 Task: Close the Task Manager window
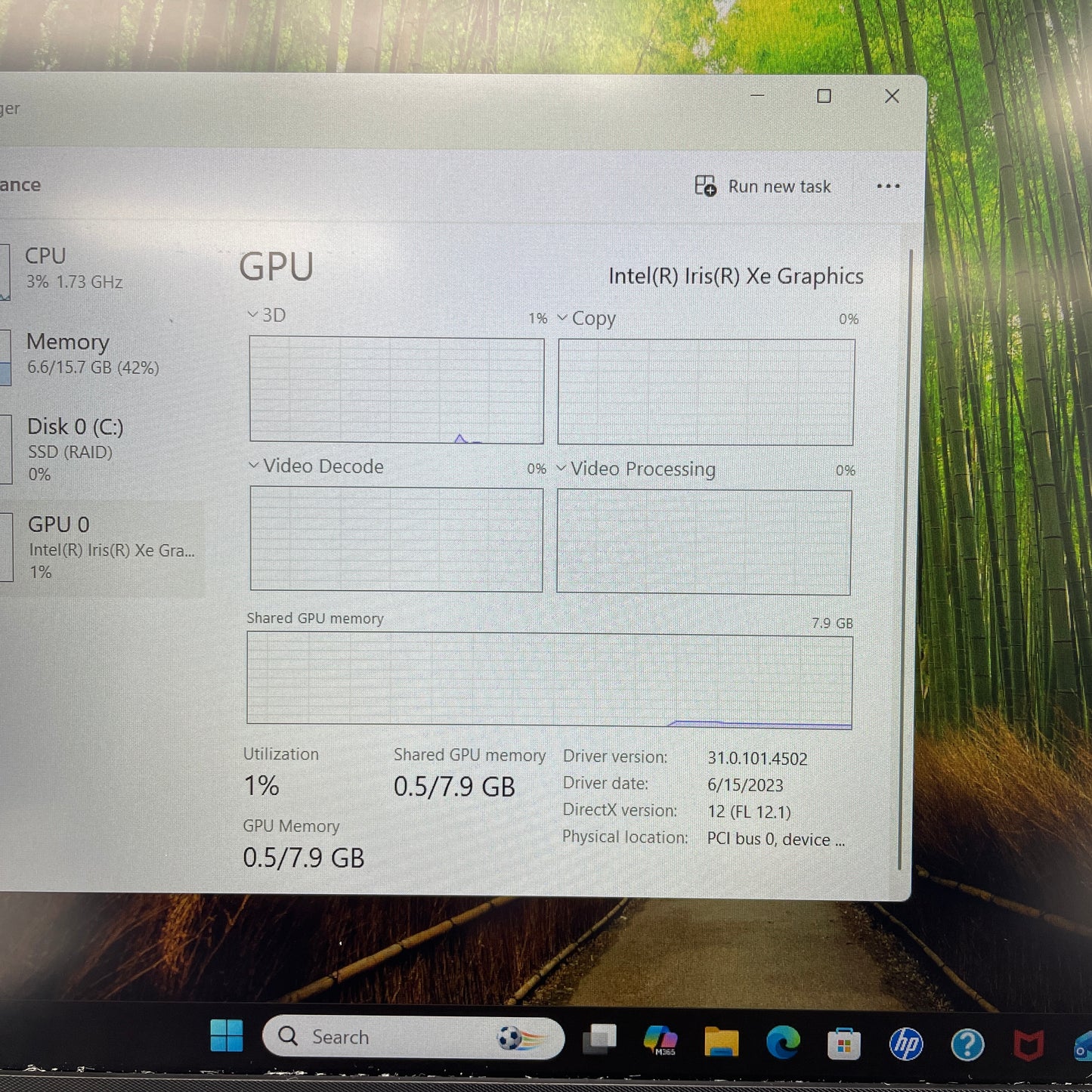tap(892, 96)
